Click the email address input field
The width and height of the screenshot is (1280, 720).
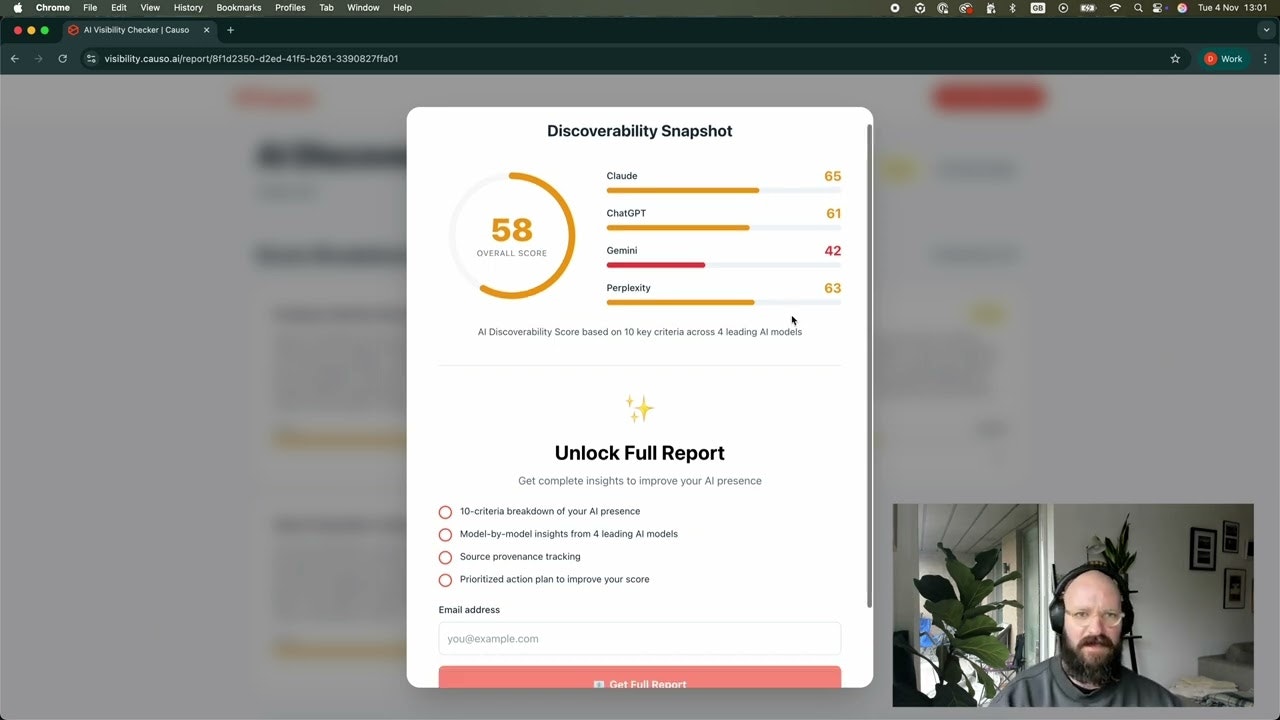click(639, 638)
